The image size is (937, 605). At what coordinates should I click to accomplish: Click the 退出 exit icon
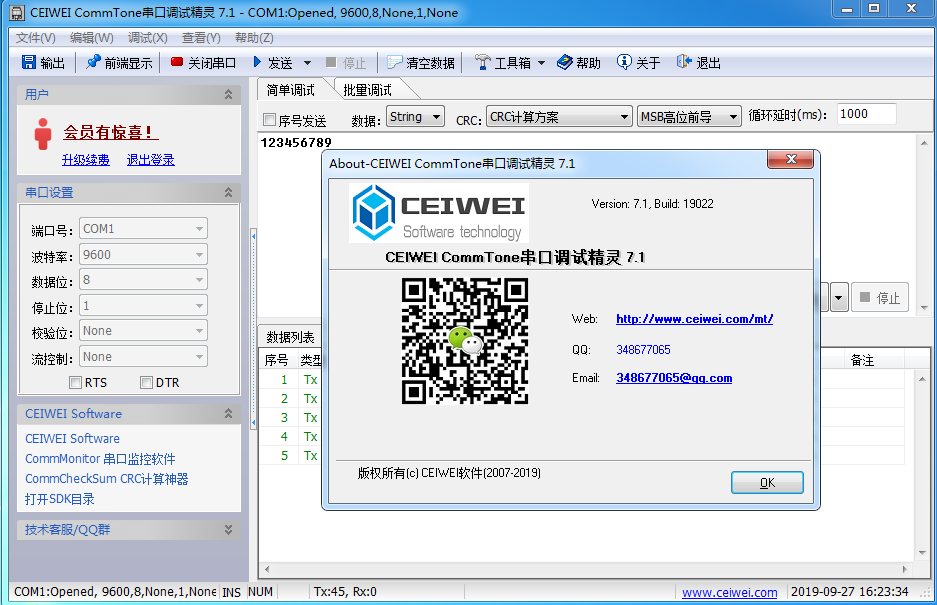coord(684,62)
